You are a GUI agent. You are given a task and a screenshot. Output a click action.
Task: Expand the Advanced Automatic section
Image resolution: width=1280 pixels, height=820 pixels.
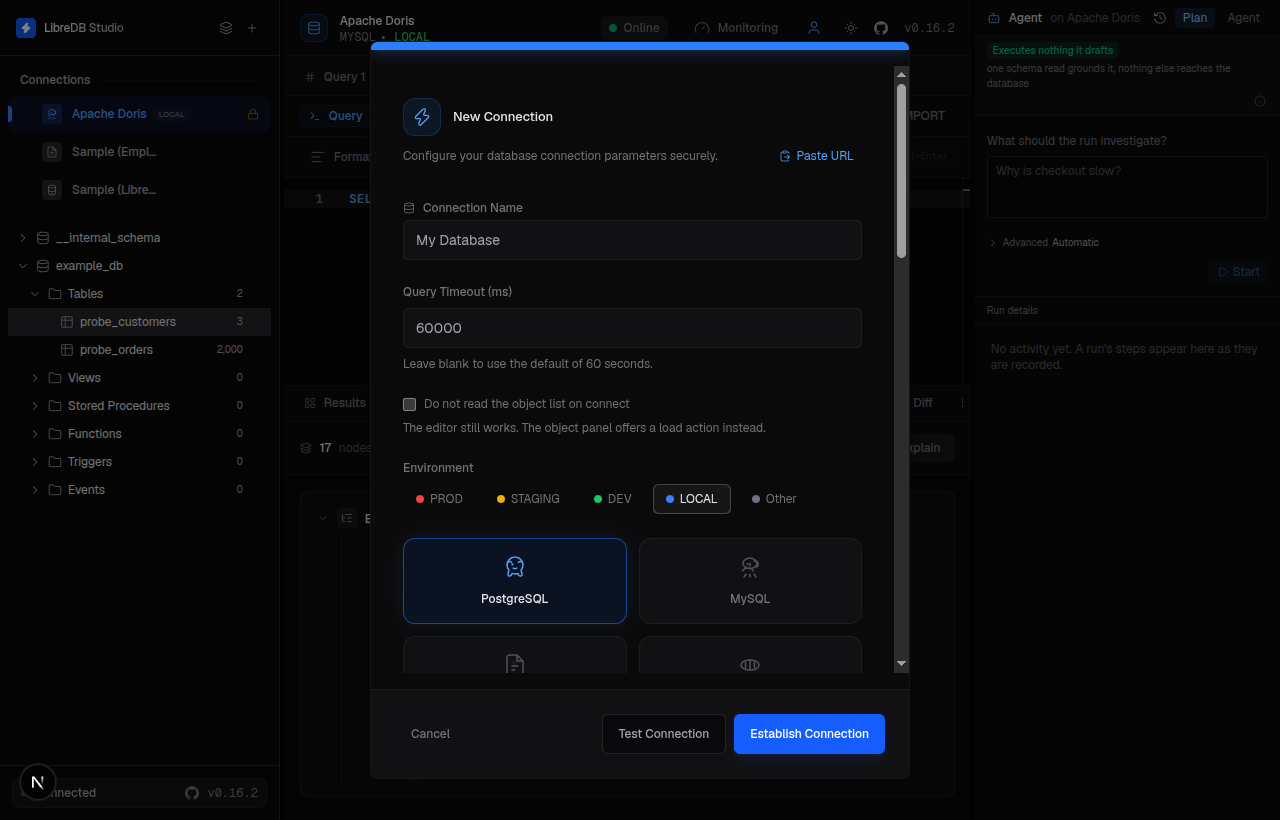point(1043,243)
